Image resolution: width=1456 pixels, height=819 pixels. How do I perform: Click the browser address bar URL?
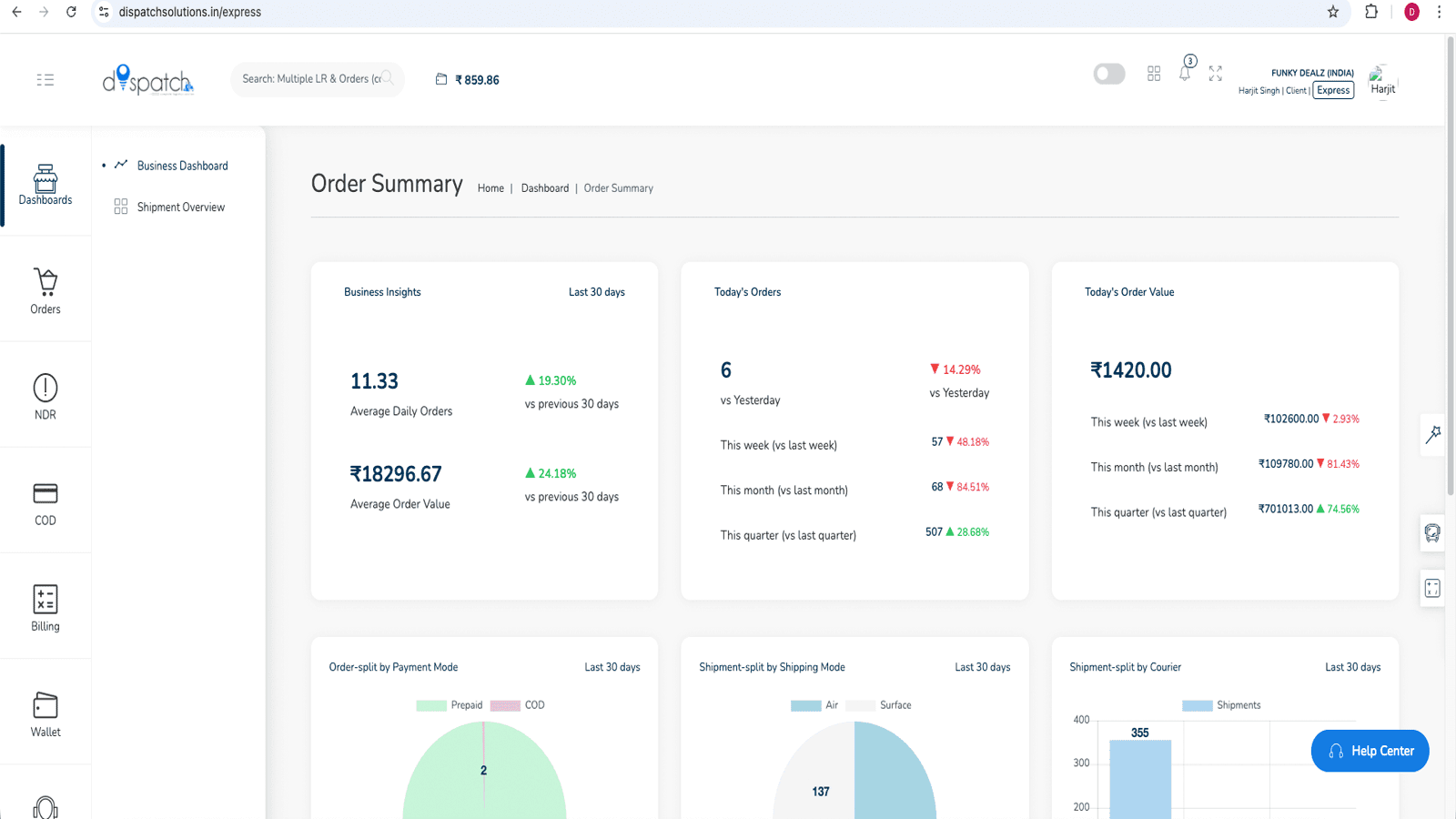point(190,12)
